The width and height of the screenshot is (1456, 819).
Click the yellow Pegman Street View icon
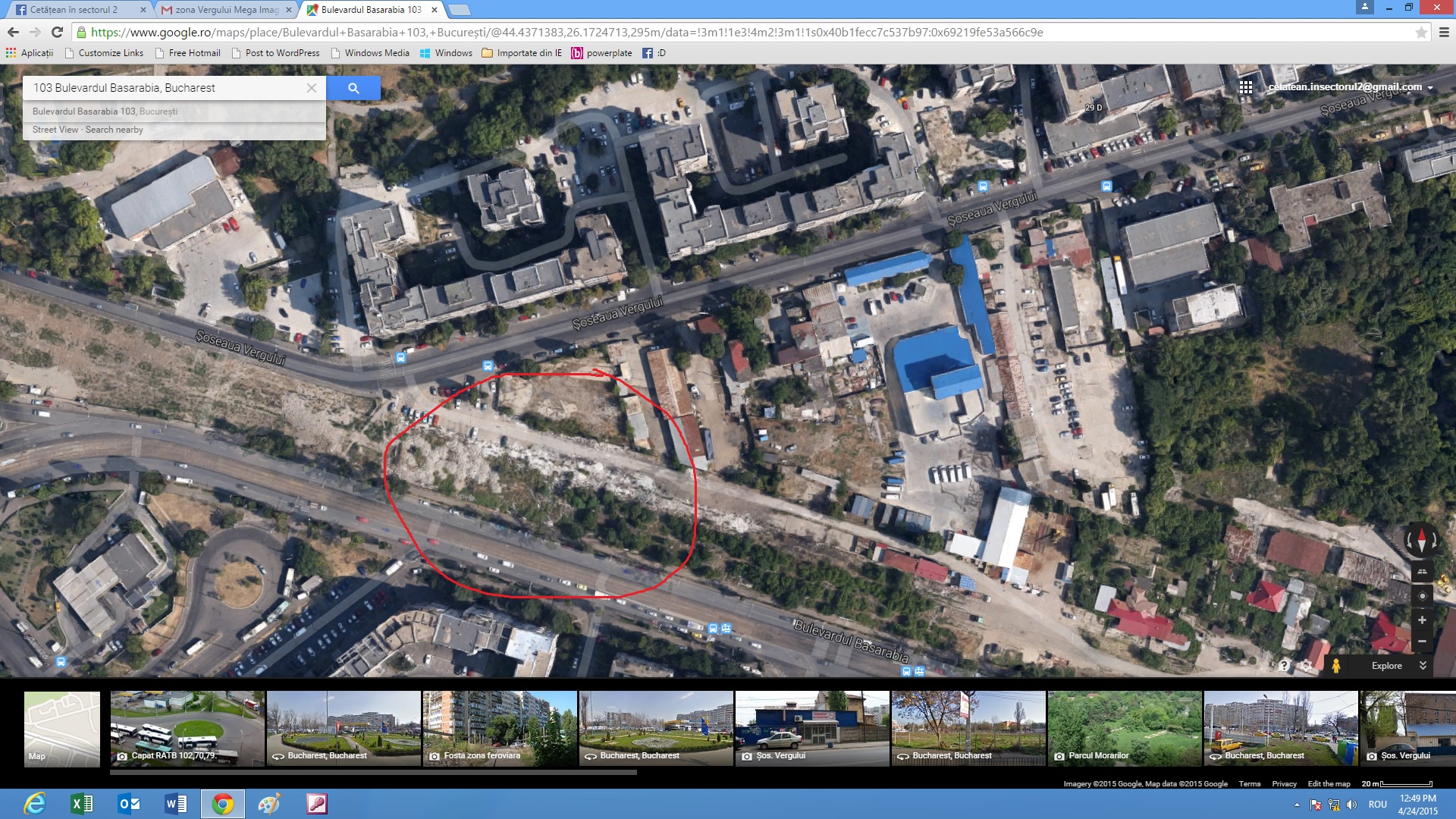pyautogui.click(x=1336, y=666)
